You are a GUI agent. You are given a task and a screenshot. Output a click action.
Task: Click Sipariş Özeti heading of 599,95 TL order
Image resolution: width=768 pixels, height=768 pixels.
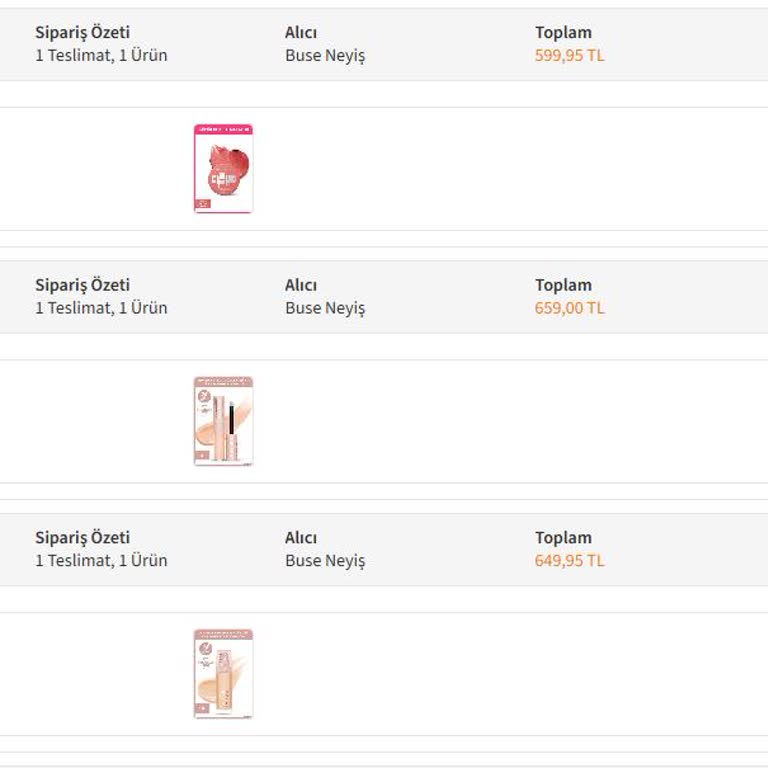[82, 33]
